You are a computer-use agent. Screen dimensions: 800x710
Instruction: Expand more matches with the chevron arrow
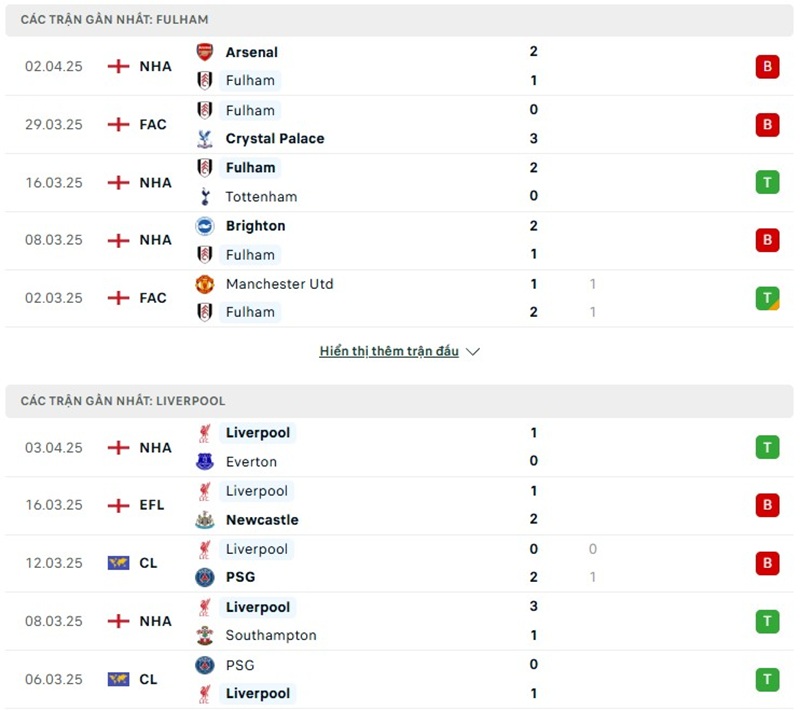[x=473, y=352]
